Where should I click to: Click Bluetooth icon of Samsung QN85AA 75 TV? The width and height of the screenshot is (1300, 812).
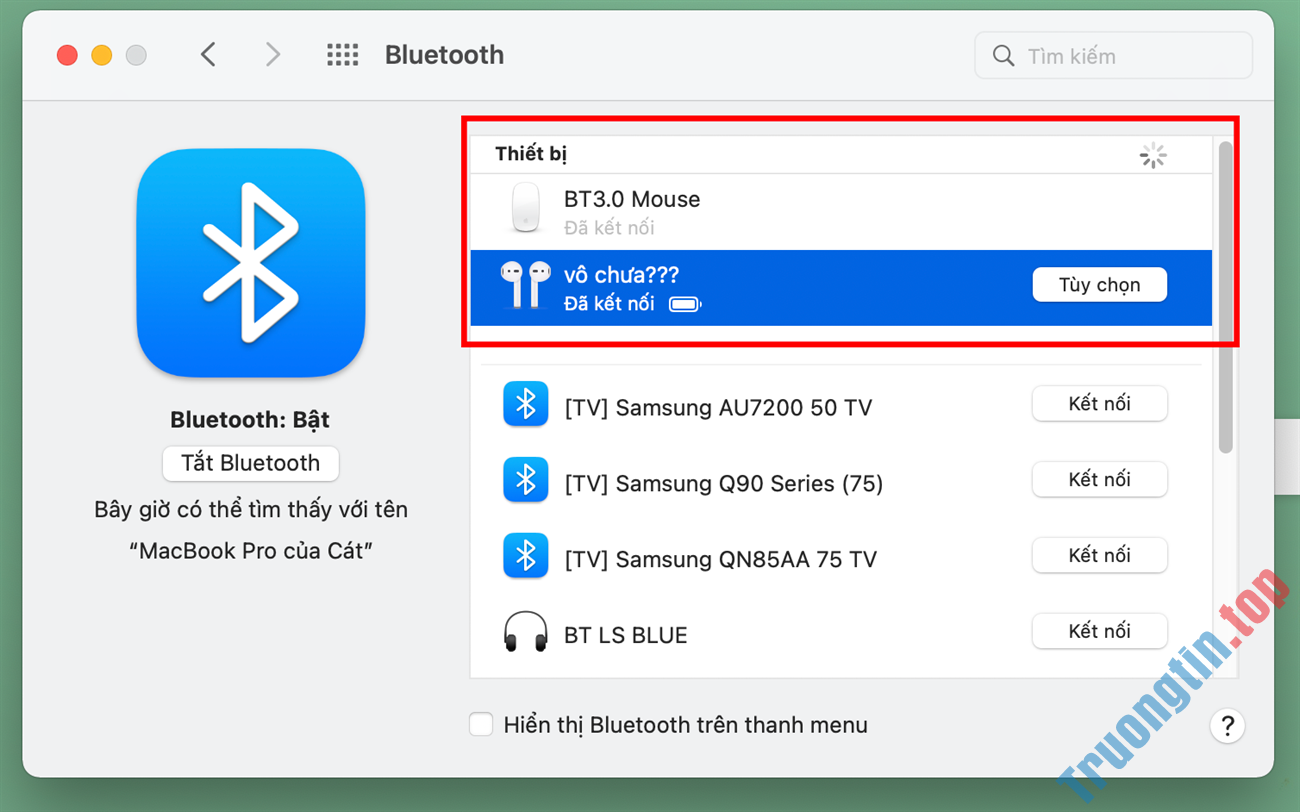pos(525,556)
